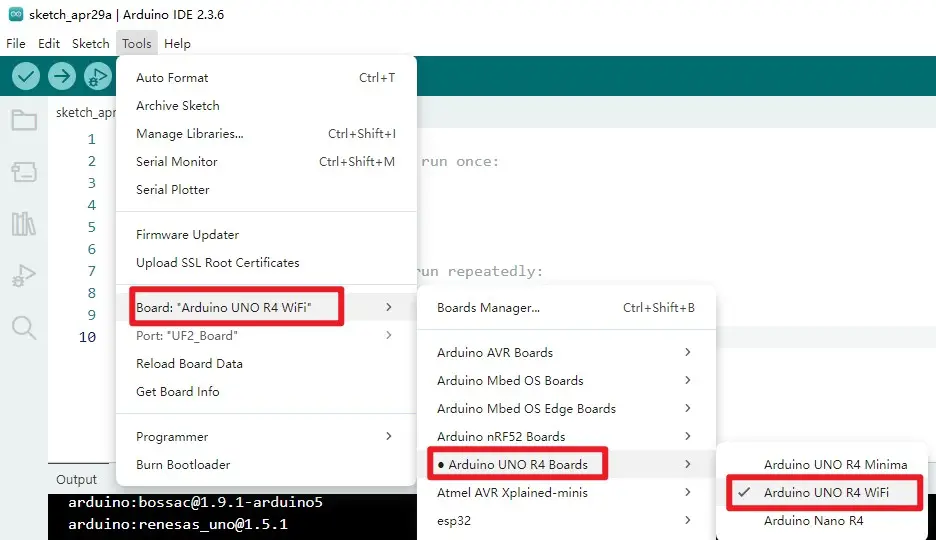Image resolution: width=936 pixels, height=540 pixels.
Task: Click the Upload arrow button
Action: tap(61, 76)
